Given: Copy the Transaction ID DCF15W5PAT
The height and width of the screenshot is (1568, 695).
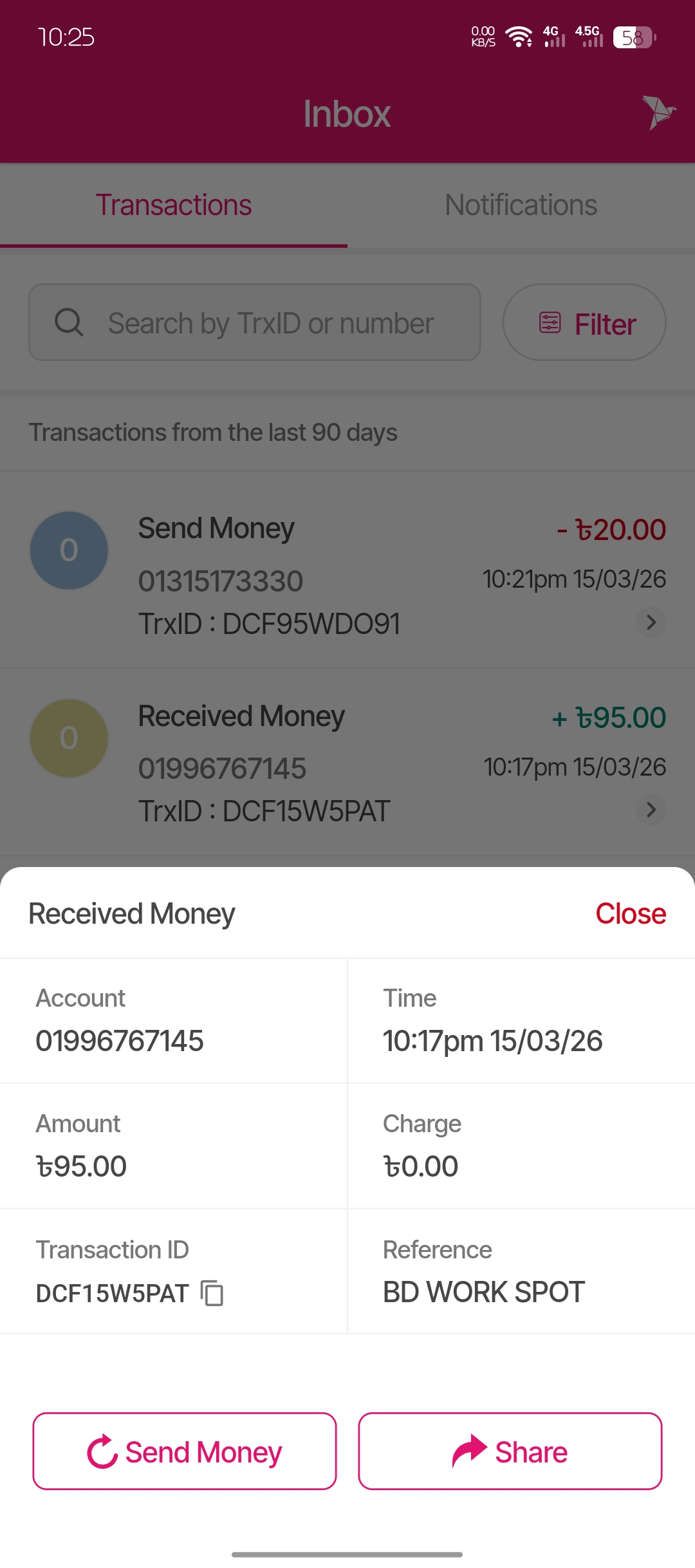Looking at the screenshot, I should pos(212,1293).
